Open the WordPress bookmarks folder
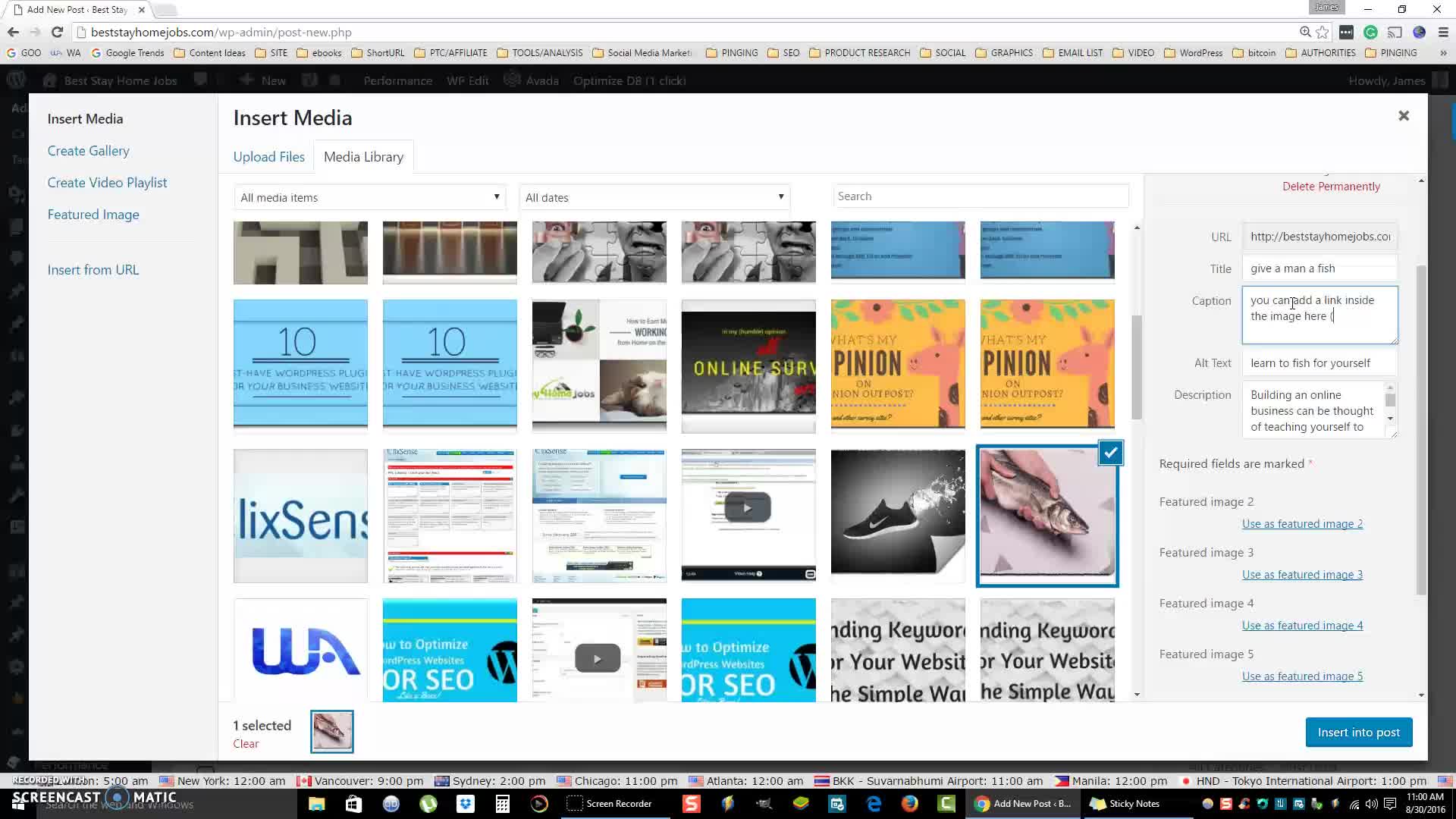This screenshot has width=1456, height=819. click(x=1194, y=53)
